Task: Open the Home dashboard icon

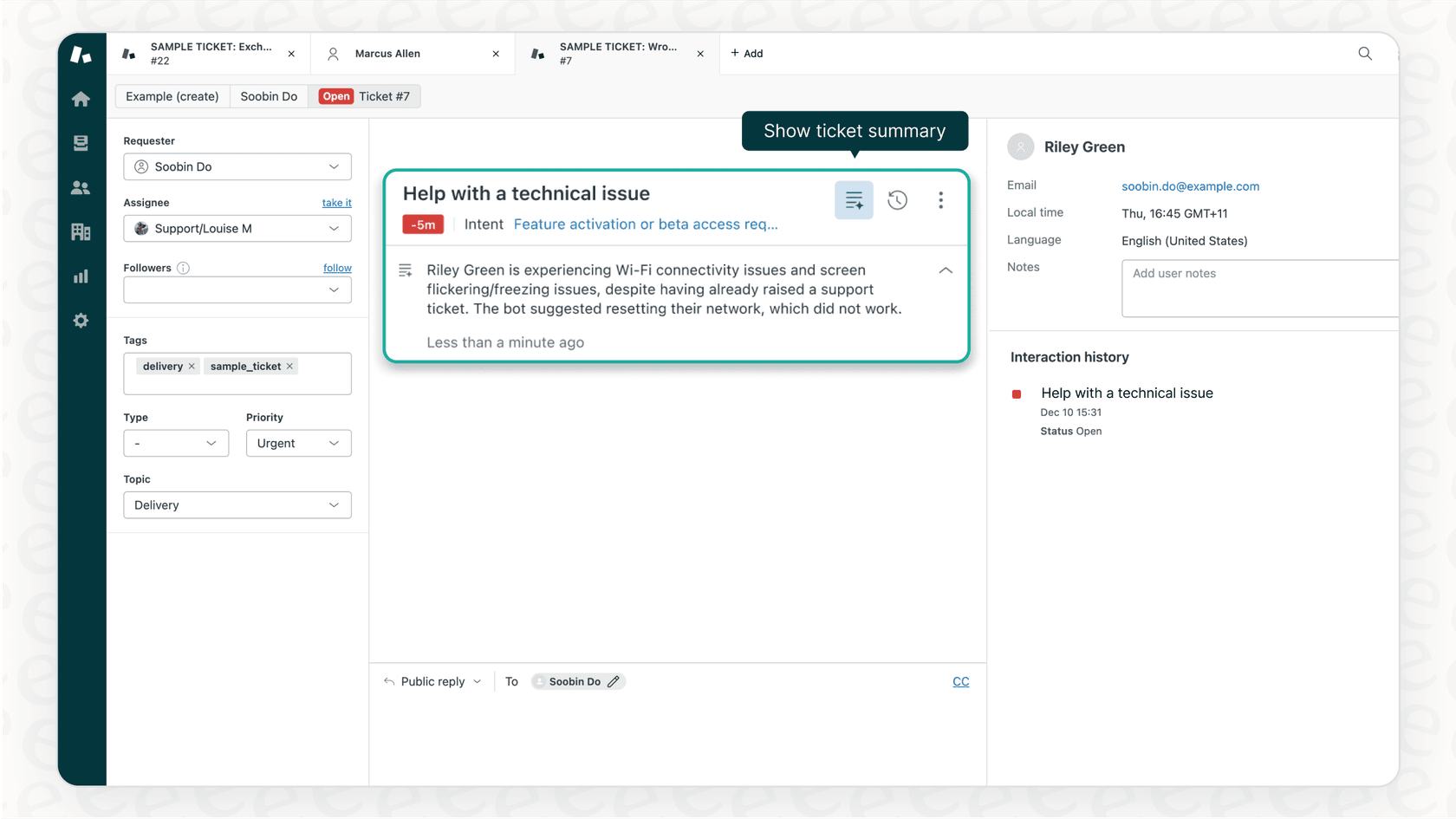Action: pos(81,99)
